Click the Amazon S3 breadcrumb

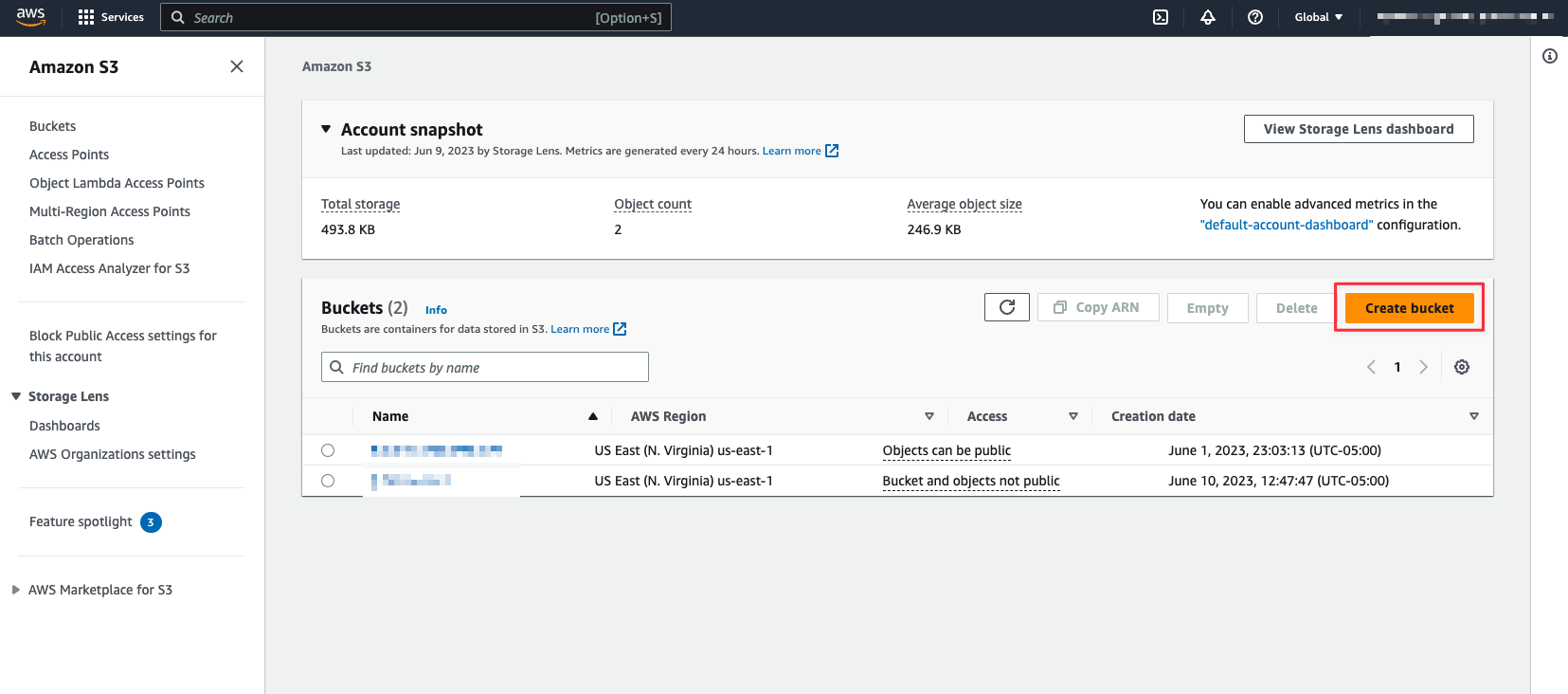click(336, 66)
